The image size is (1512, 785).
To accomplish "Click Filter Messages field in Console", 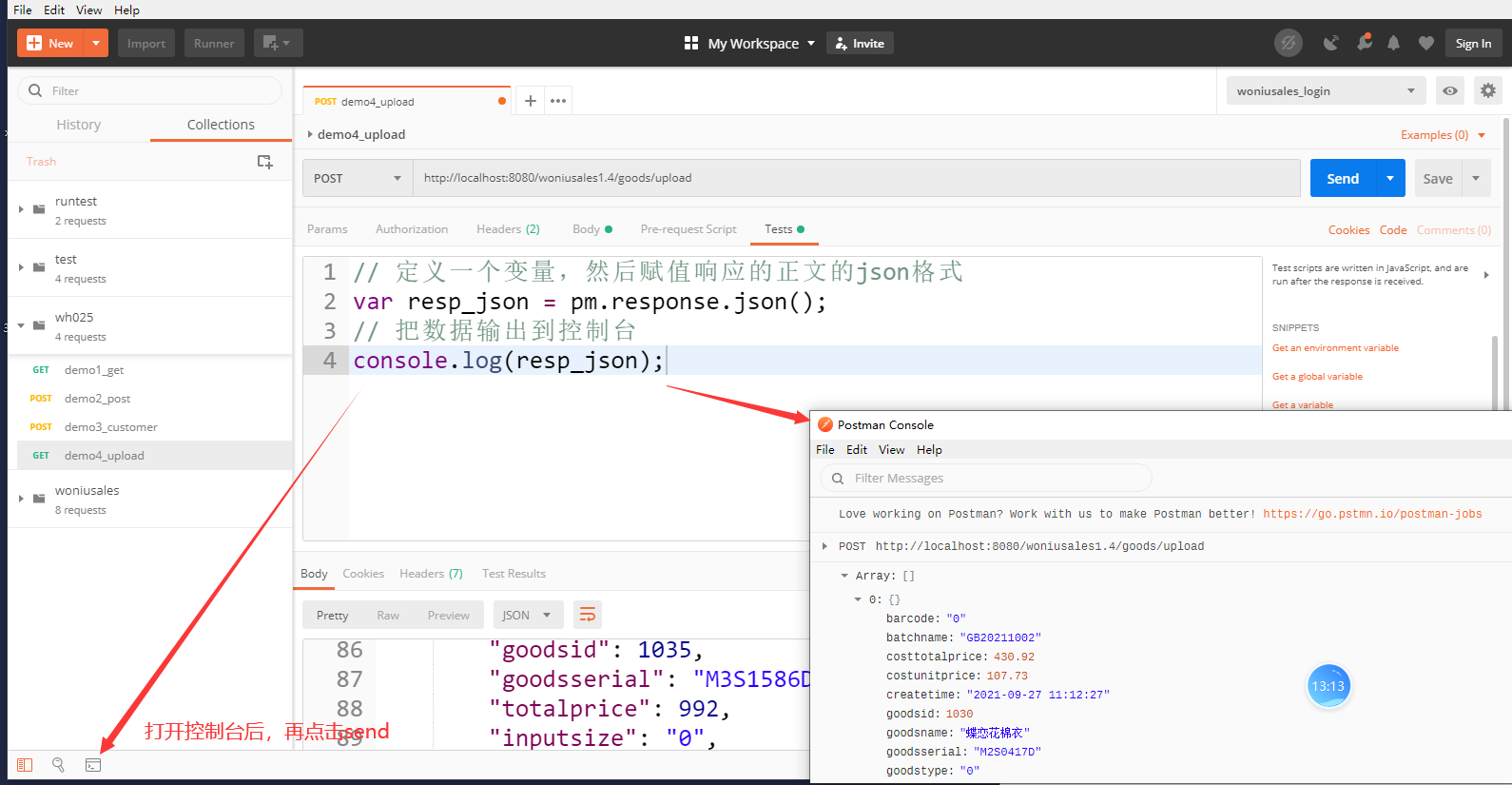I will pos(985,478).
